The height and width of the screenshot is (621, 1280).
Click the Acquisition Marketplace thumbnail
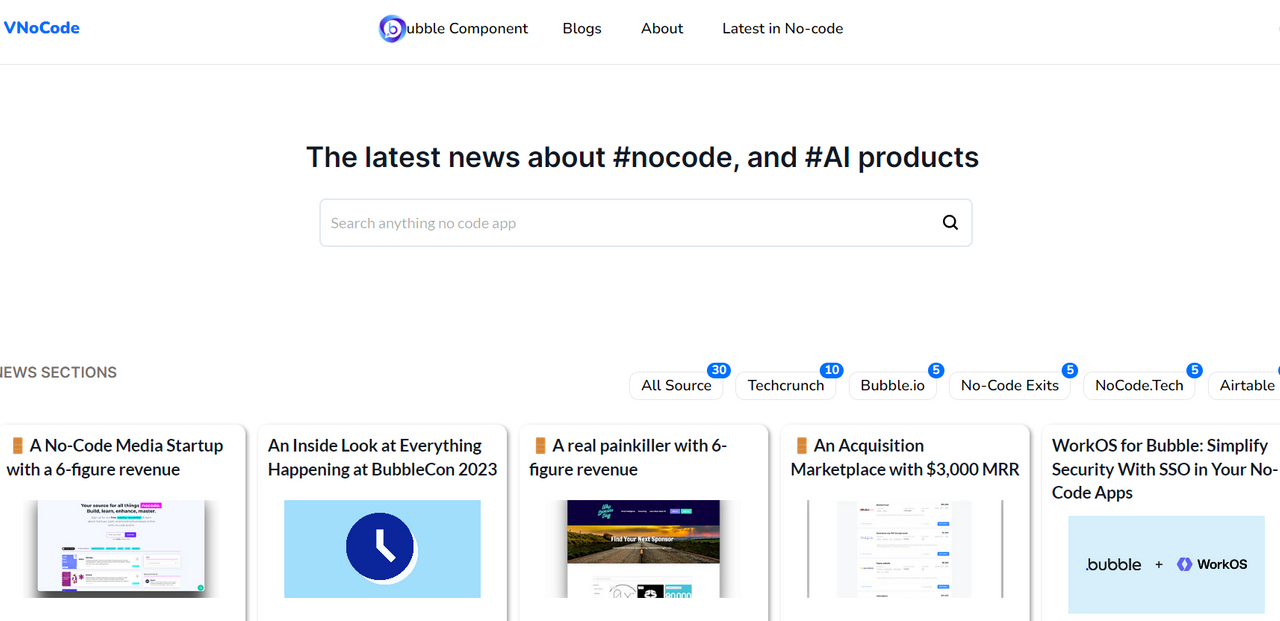[905, 548]
